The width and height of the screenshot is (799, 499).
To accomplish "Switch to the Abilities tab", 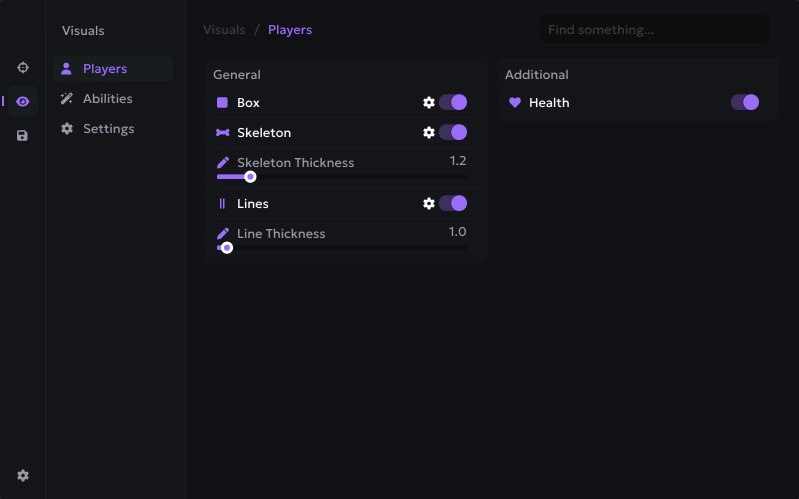I will click(107, 99).
